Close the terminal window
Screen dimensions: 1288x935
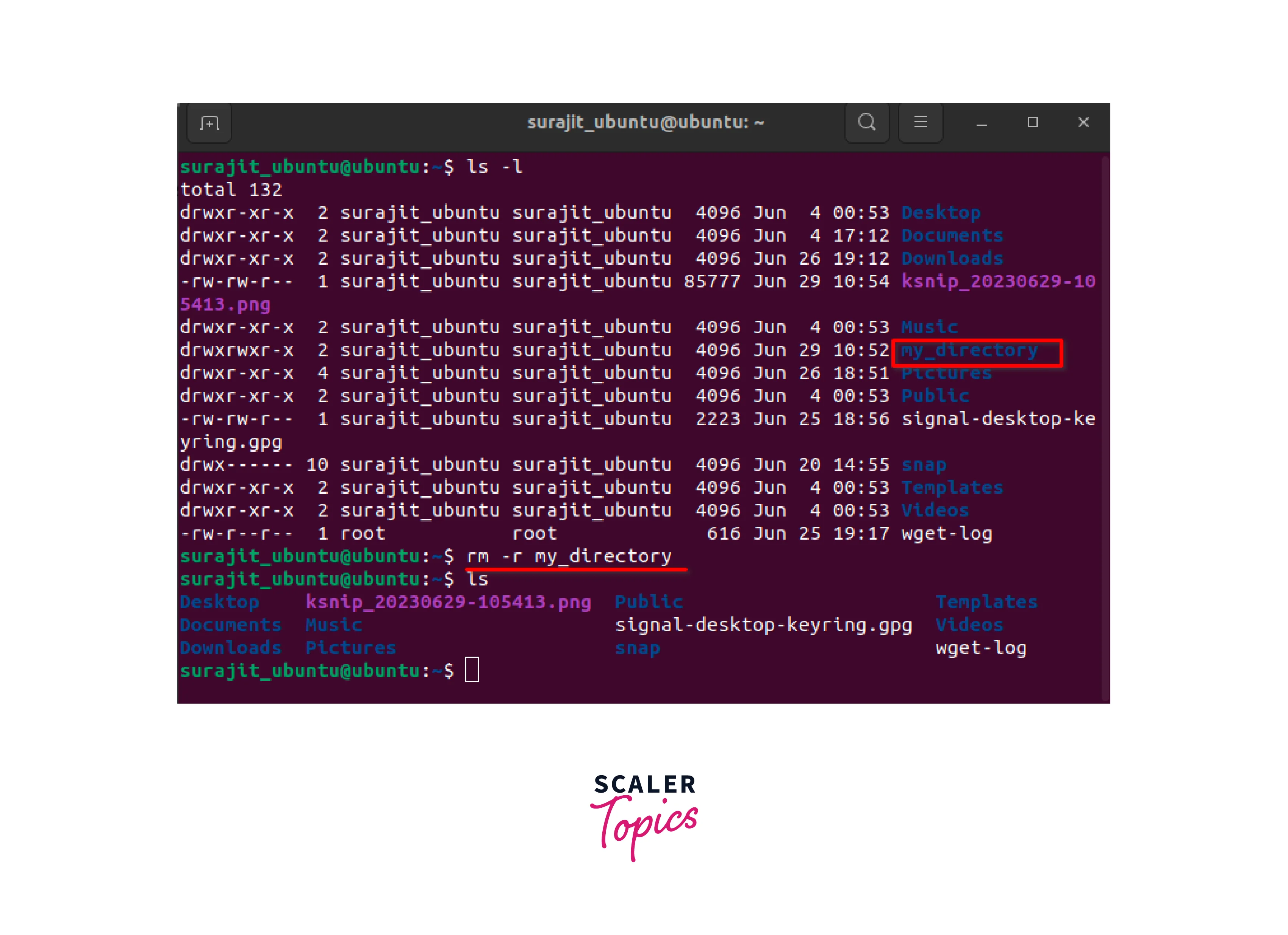[x=1083, y=123]
